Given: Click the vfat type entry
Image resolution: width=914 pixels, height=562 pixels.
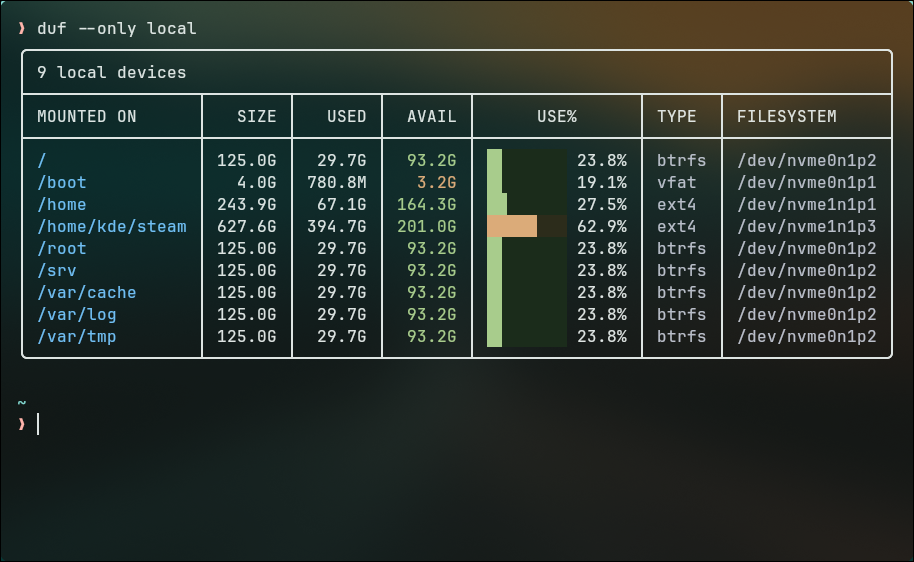Looking at the screenshot, I should (x=677, y=182).
